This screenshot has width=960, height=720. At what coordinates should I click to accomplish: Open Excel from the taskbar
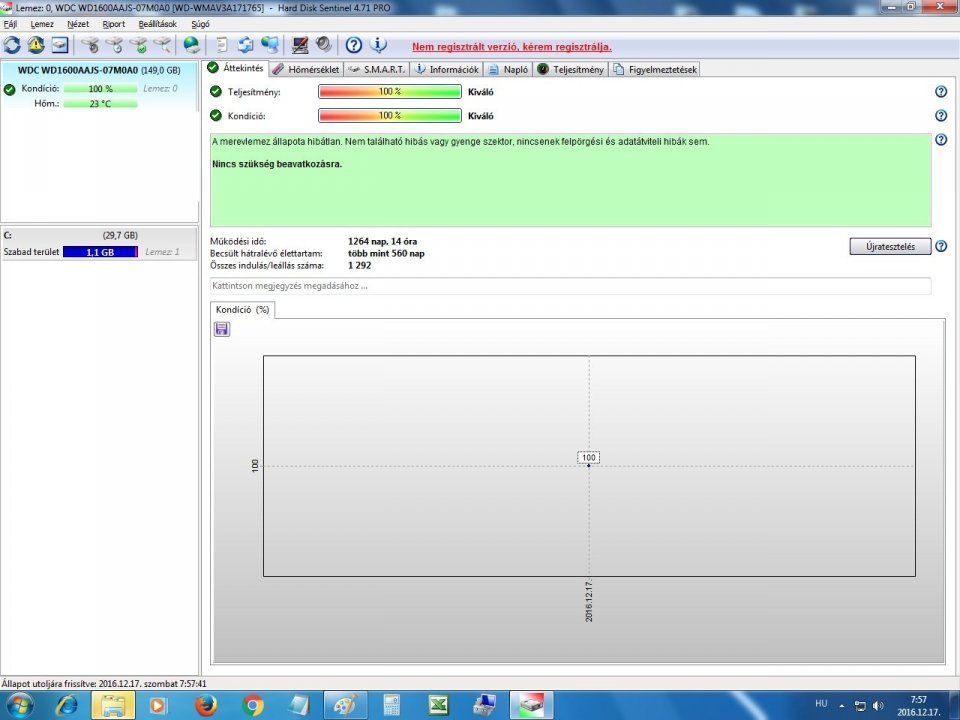tap(438, 705)
